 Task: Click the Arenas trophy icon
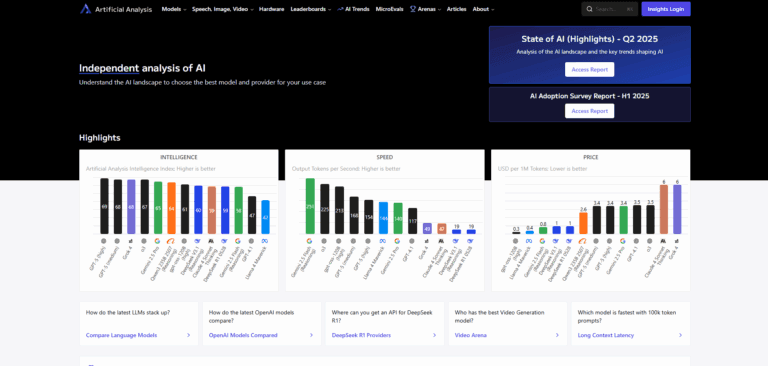pos(413,9)
